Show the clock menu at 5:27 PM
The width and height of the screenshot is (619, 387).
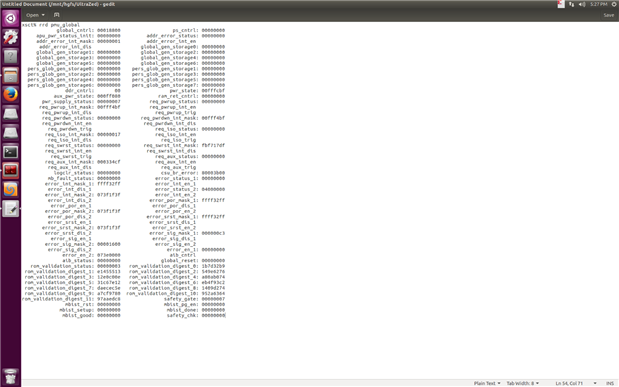[598, 4]
